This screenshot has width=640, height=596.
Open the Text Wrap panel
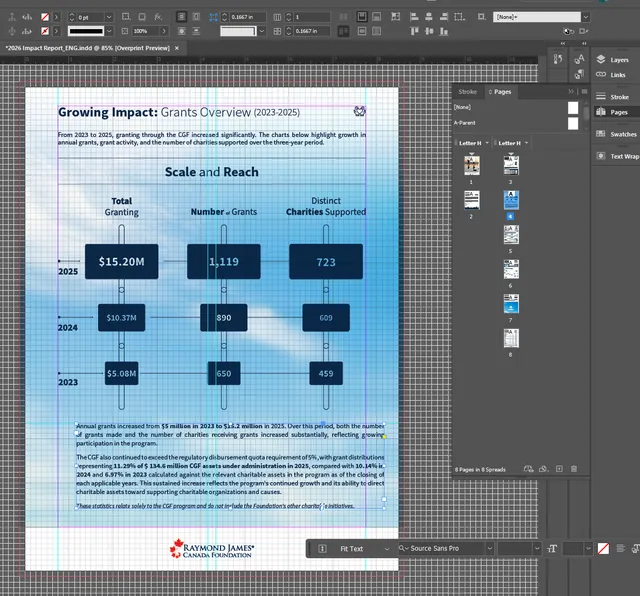pyautogui.click(x=617, y=156)
